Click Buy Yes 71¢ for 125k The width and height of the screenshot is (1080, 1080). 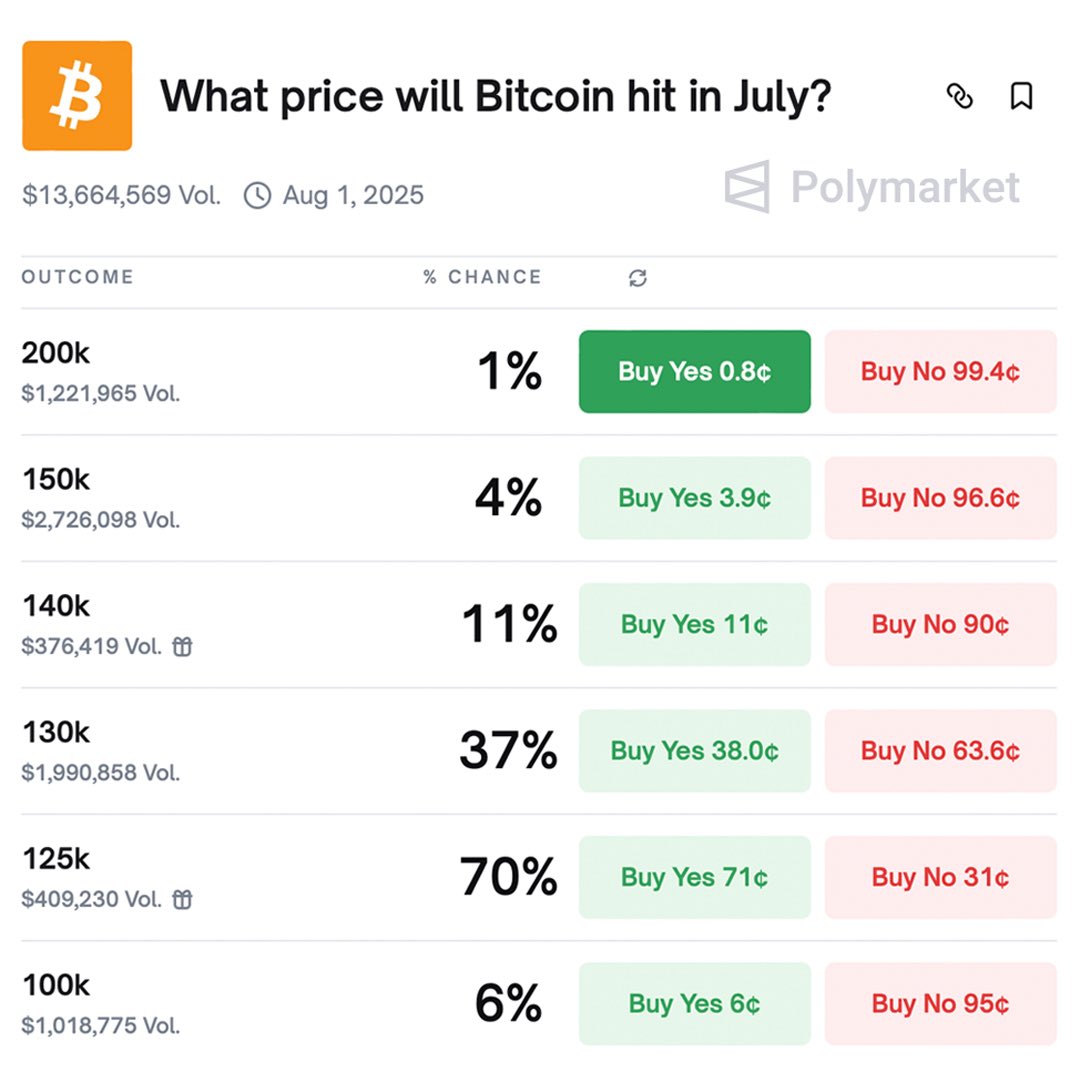point(694,877)
